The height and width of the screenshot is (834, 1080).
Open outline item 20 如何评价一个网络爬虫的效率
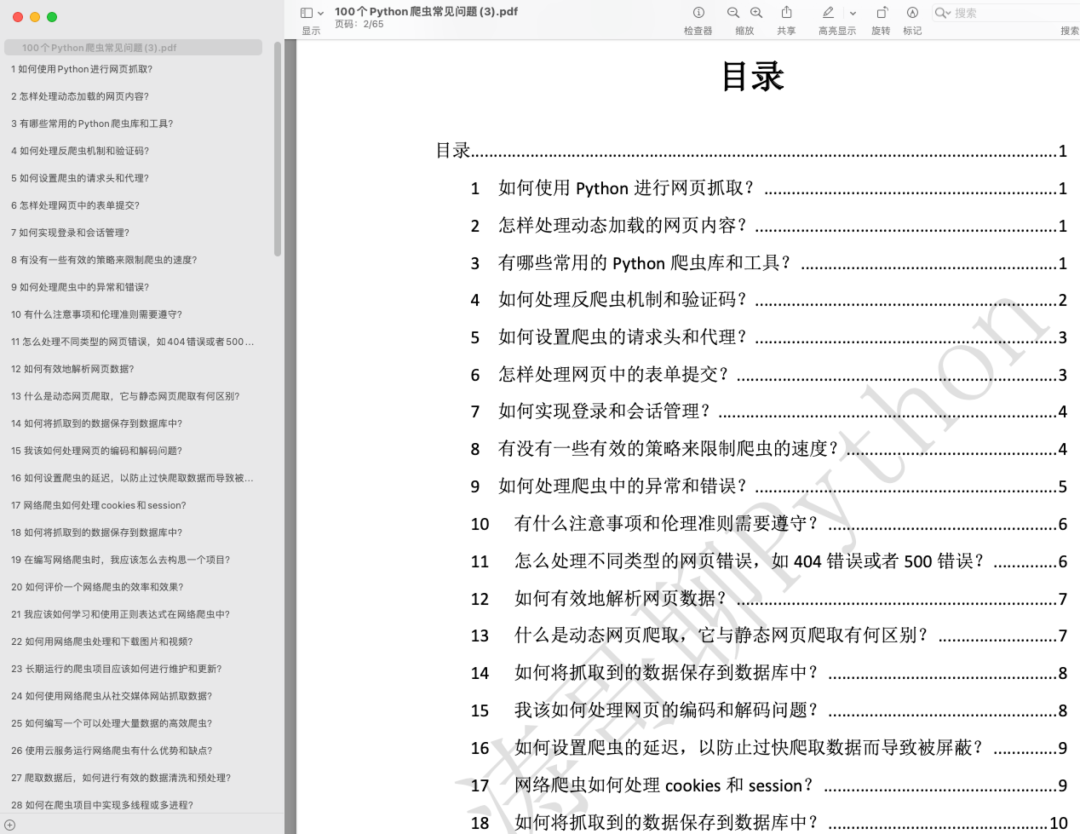coord(97,587)
